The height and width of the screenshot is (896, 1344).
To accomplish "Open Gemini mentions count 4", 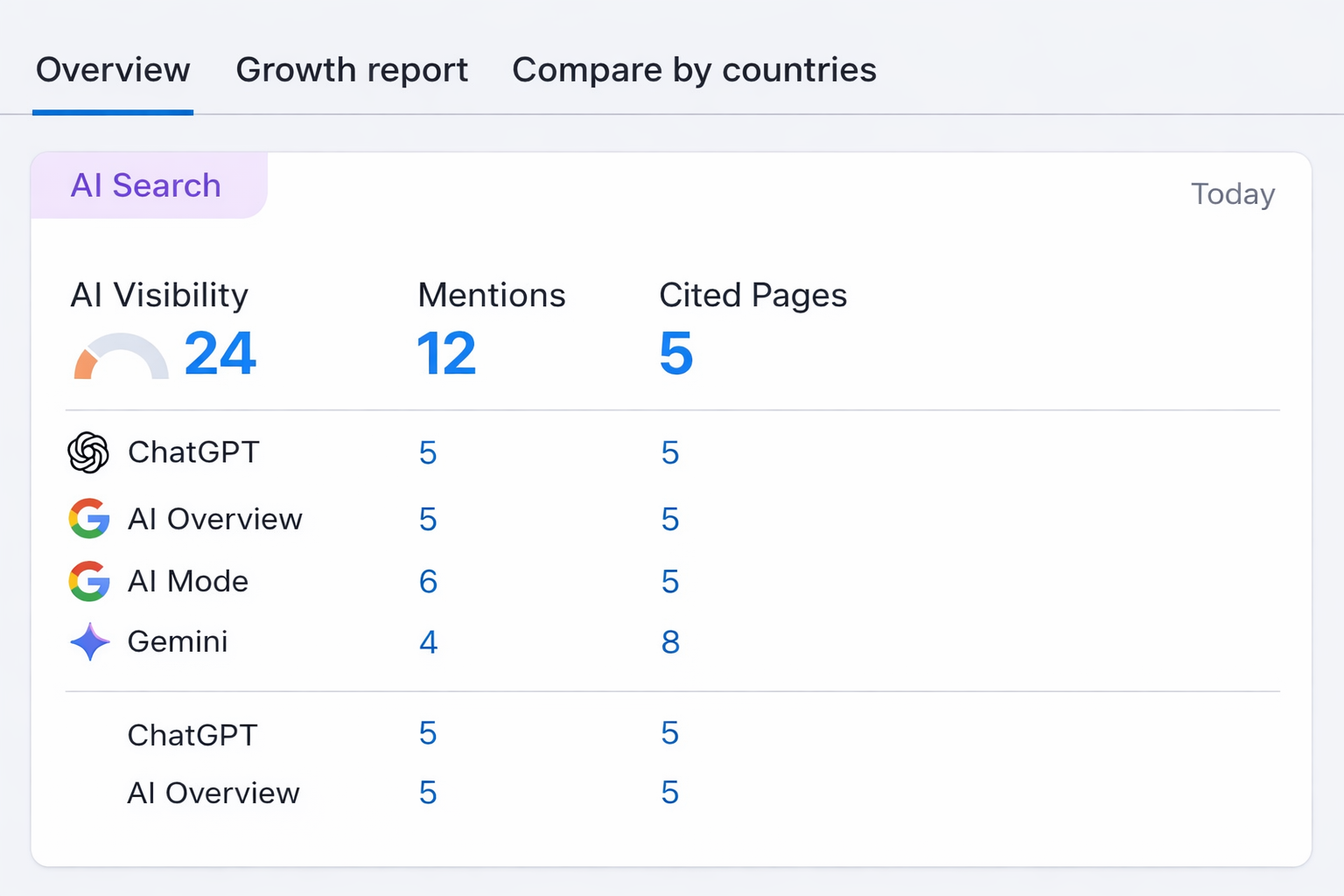I will 428,643.
